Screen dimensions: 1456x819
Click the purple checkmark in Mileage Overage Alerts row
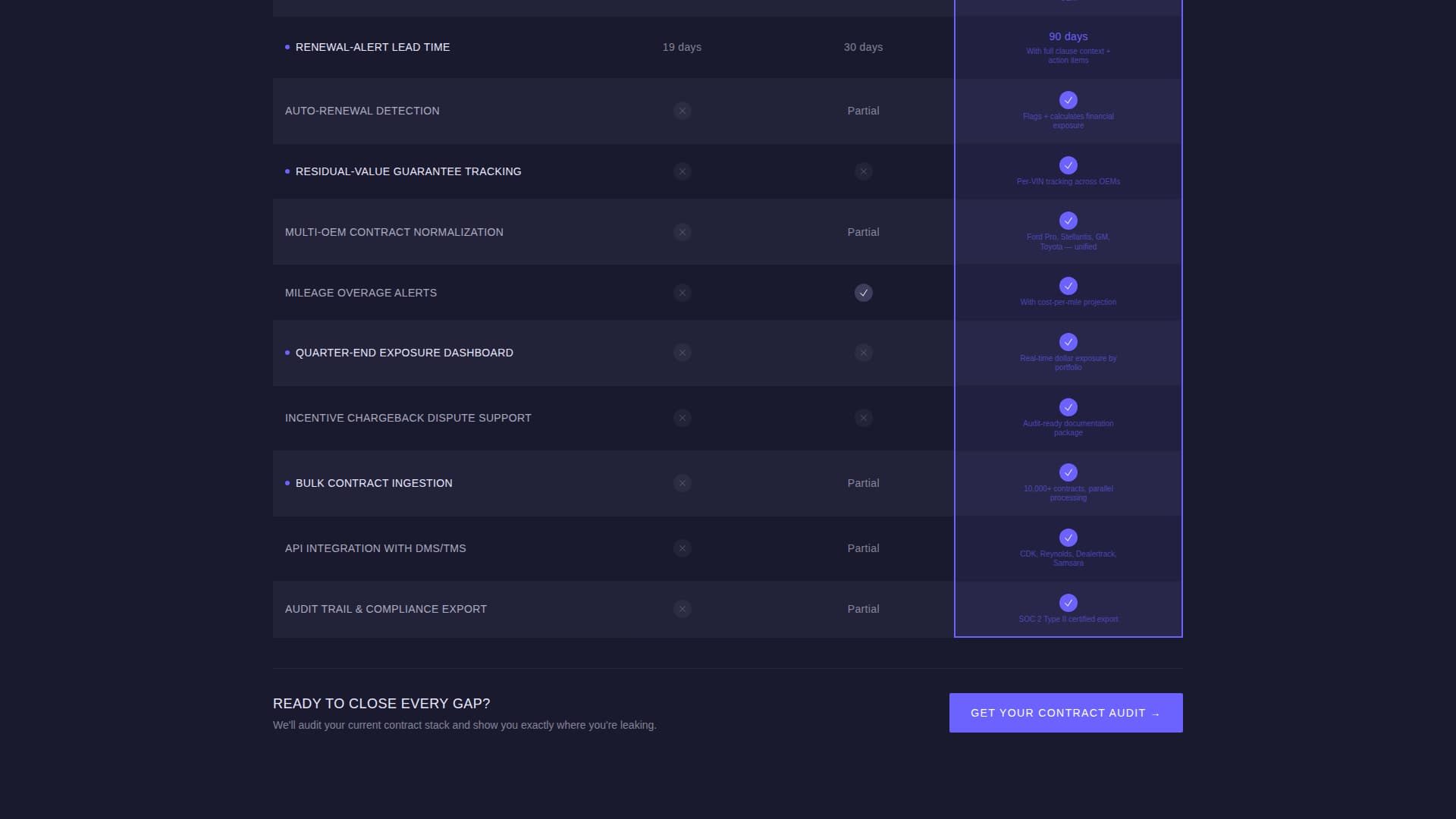[1068, 286]
